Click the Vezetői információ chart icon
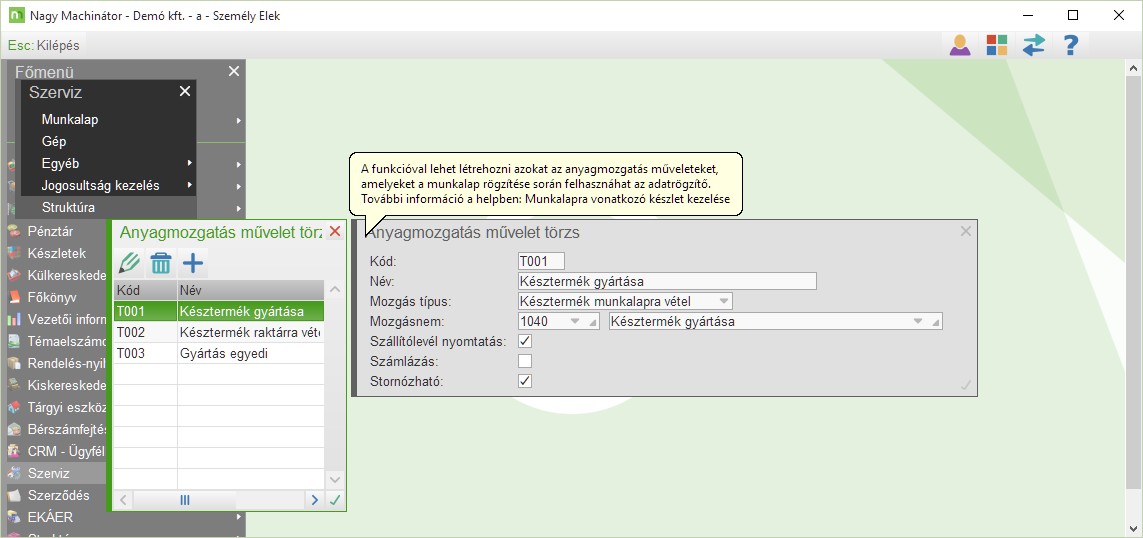The height and width of the screenshot is (538, 1143). tap(13, 319)
